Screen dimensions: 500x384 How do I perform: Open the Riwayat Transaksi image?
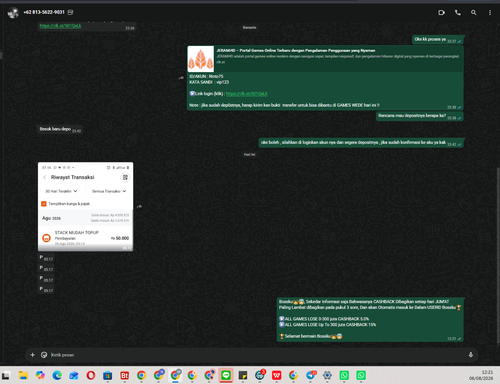(85, 207)
